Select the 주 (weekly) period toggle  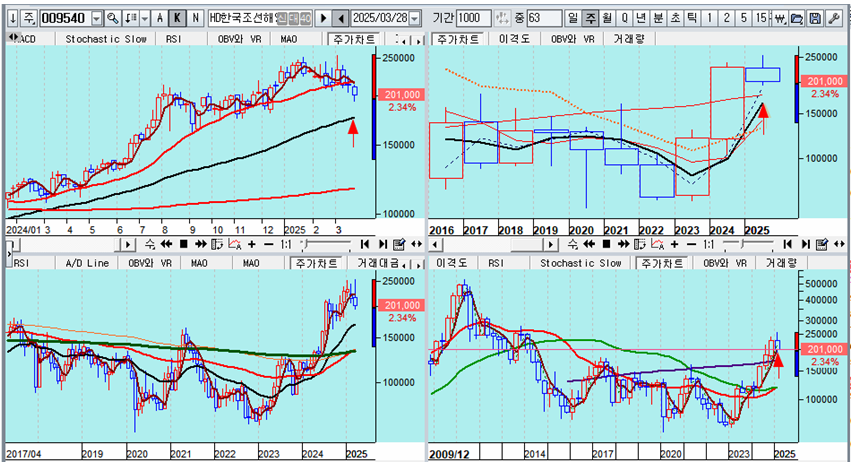(590, 18)
